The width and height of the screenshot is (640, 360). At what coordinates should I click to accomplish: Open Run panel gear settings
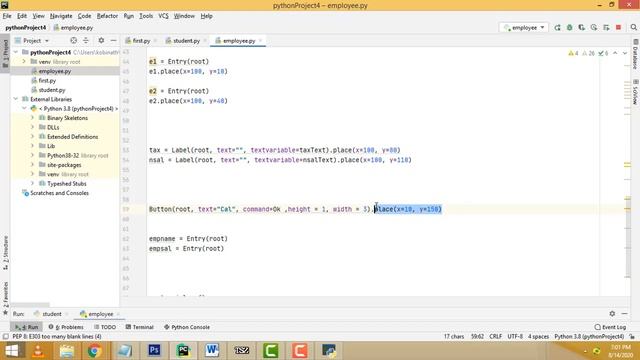coord(612,313)
